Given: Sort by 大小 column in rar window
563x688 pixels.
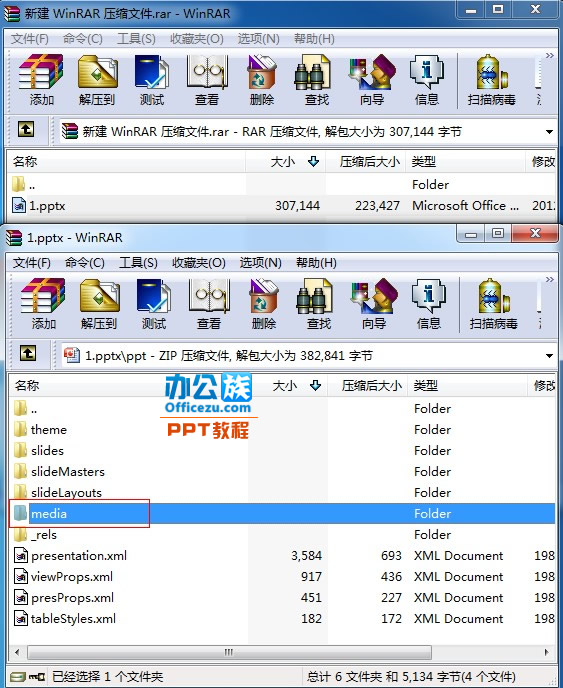Looking at the screenshot, I should pos(285,161).
